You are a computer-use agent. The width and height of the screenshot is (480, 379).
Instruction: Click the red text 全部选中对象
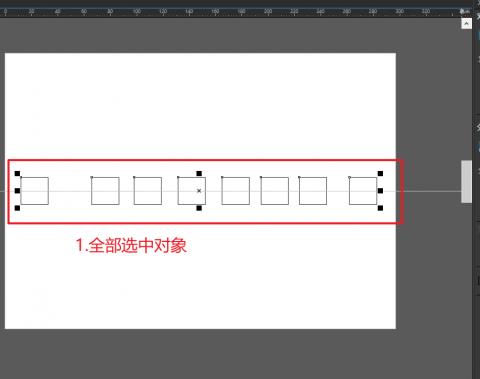[x=137, y=245]
